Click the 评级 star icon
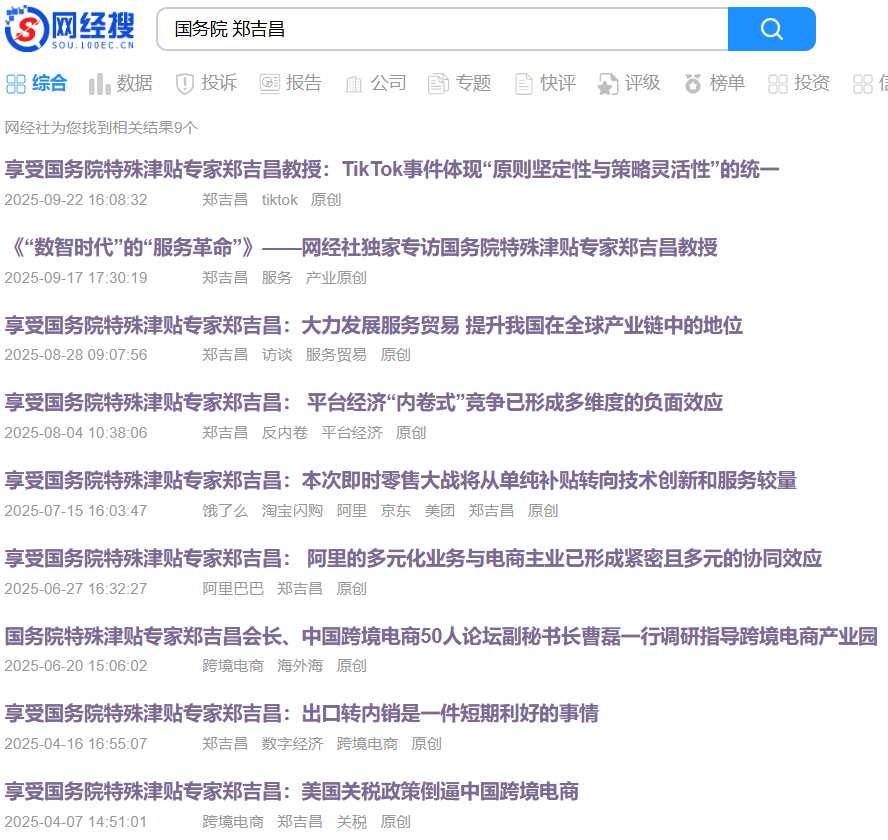The width and height of the screenshot is (888, 840). tap(608, 84)
